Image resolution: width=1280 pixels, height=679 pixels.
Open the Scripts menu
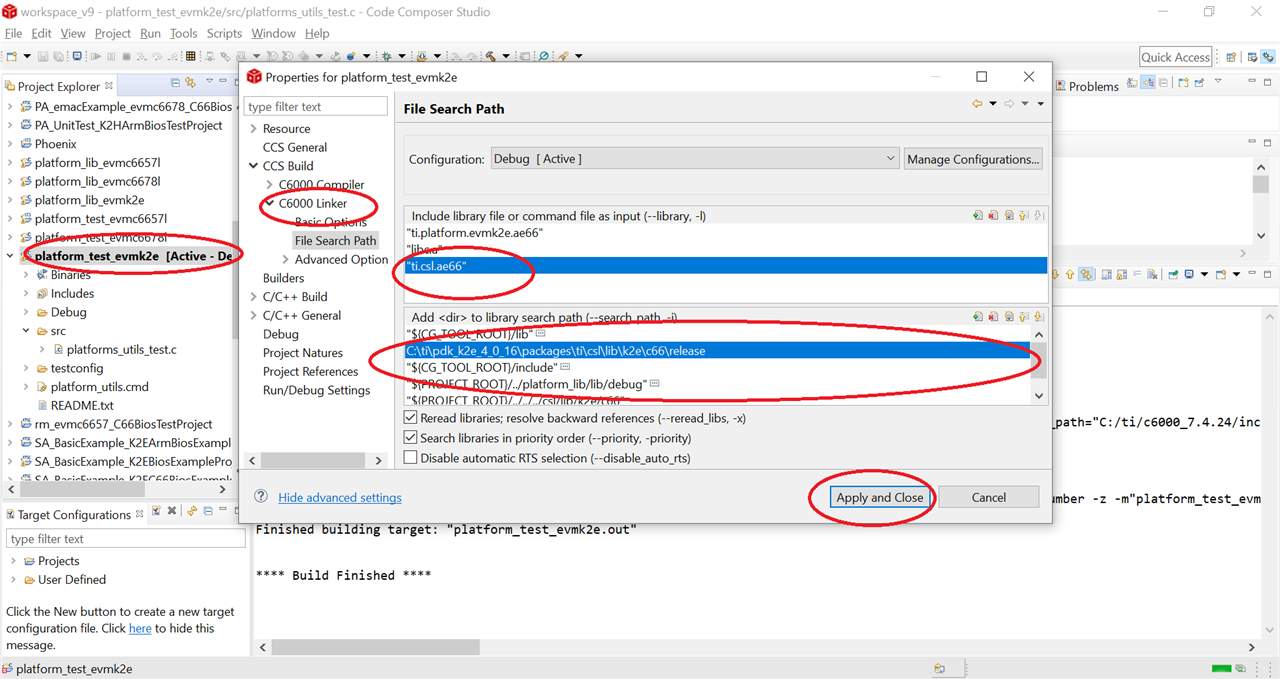[x=224, y=33]
